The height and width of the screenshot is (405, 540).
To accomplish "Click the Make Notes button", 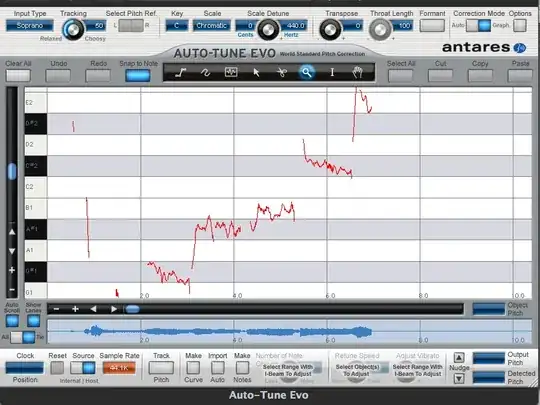I will [x=242, y=368].
